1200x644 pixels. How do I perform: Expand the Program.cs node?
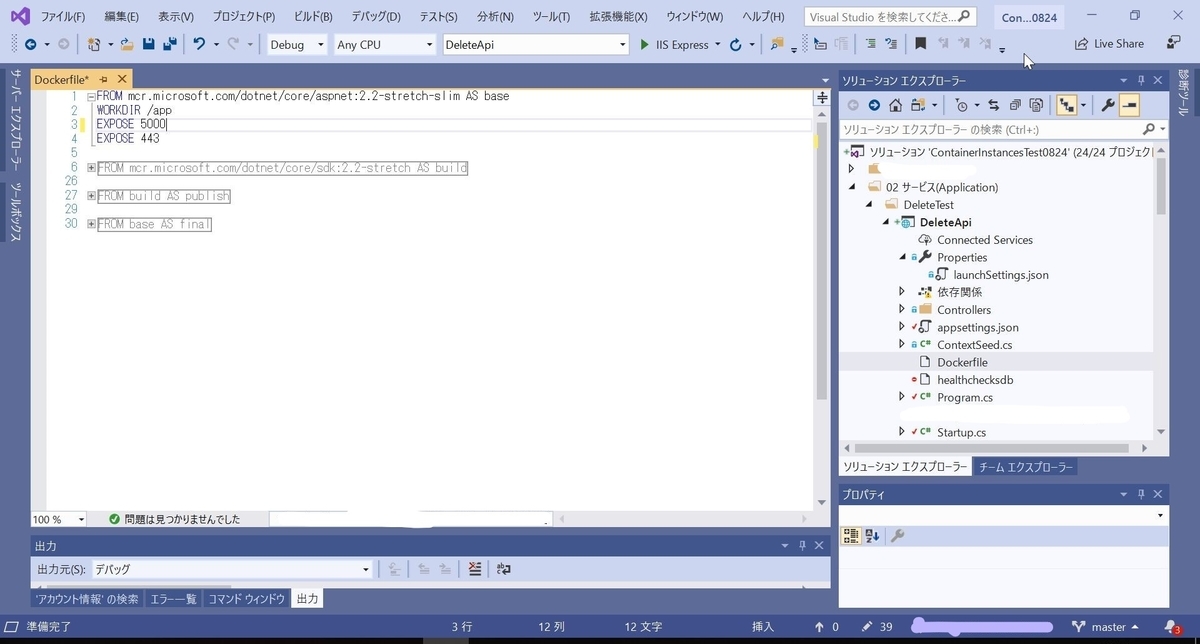coord(902,397)
